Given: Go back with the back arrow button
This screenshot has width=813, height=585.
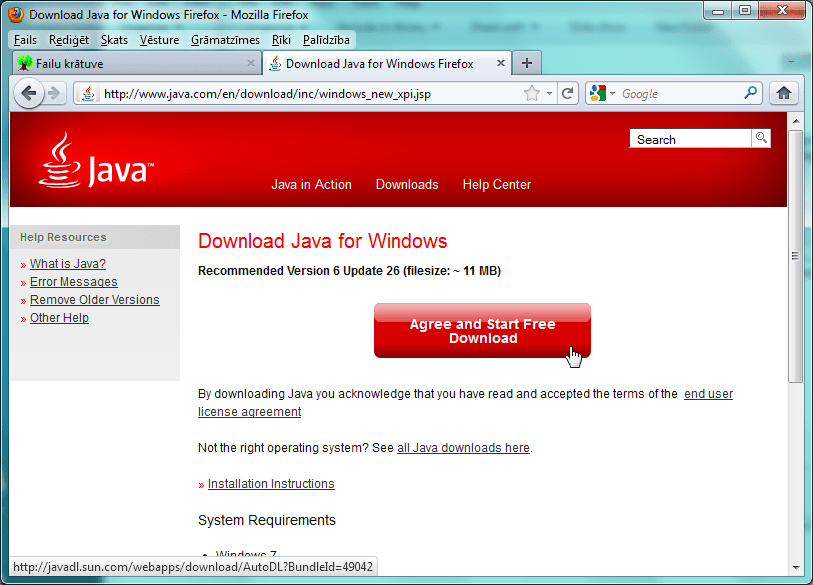Looking at the screenshot, I should point(29,94).
